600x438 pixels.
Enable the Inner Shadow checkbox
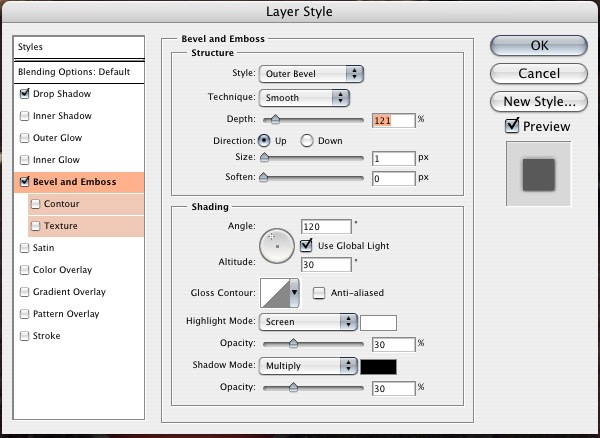tap(24, 116)
